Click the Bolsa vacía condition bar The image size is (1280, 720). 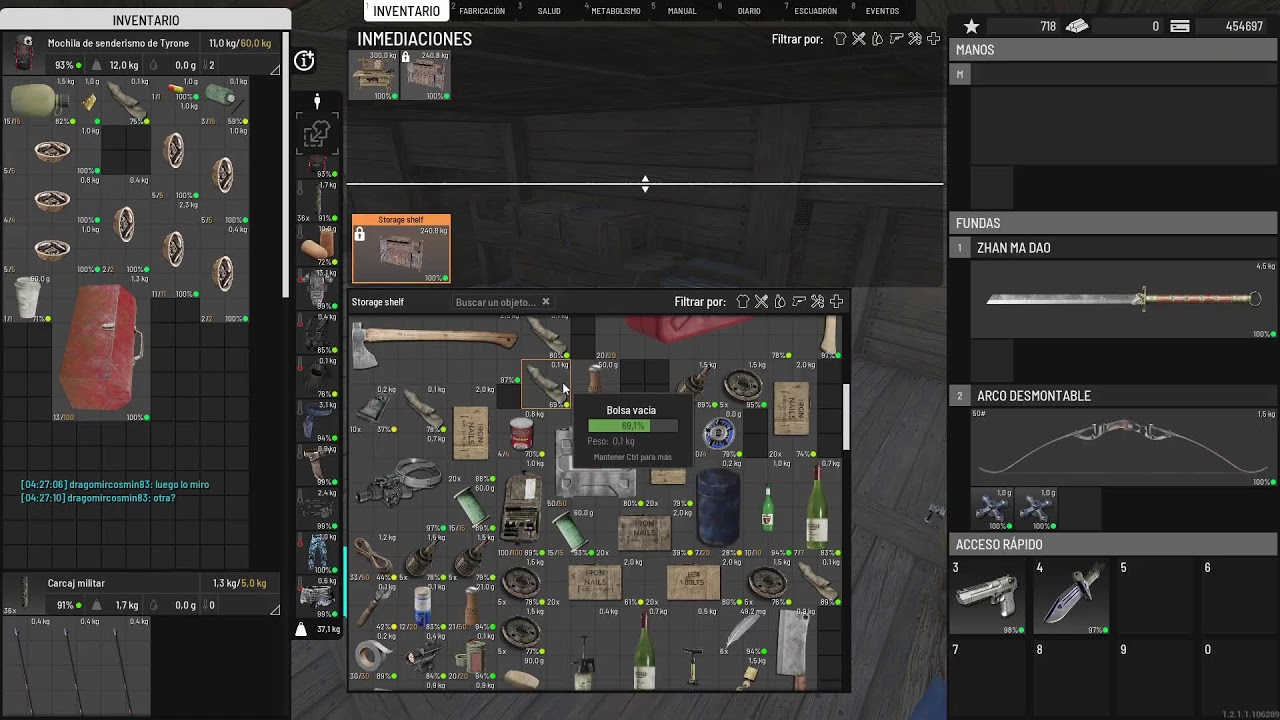click(x=633, y=426)
